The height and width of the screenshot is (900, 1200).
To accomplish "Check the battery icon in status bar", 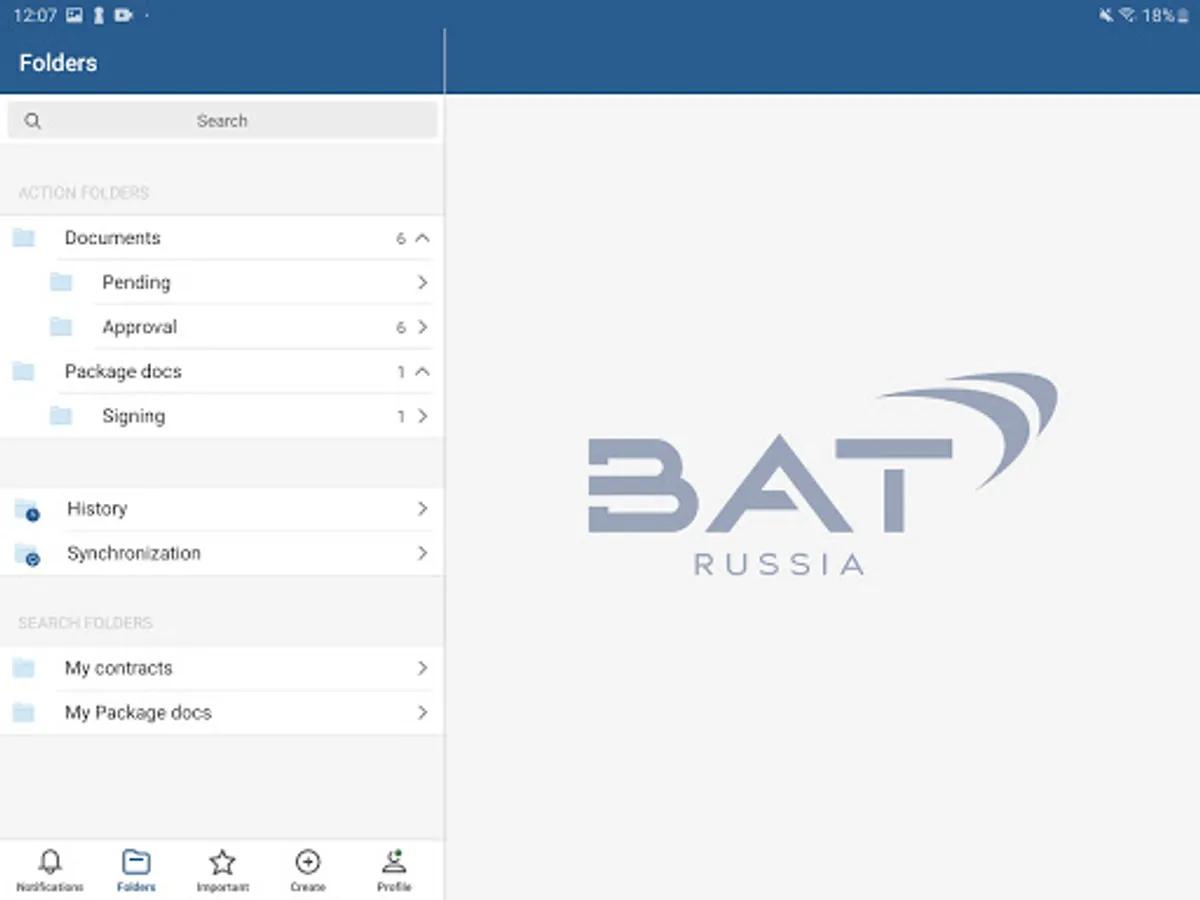I will click(1184, 16).
